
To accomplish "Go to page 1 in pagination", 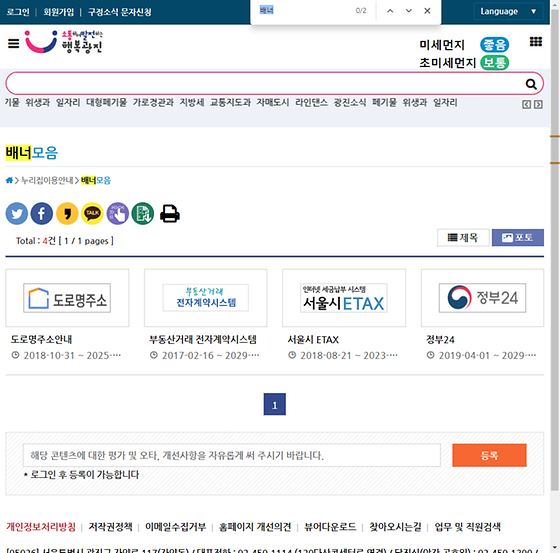I will (275, 404).
